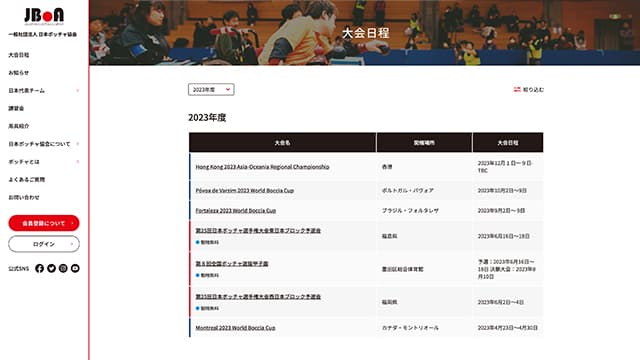The height and width of the screenshot is (360, 640).
Task: Click the 大会日程 table column header
Action: coord(508,143)
